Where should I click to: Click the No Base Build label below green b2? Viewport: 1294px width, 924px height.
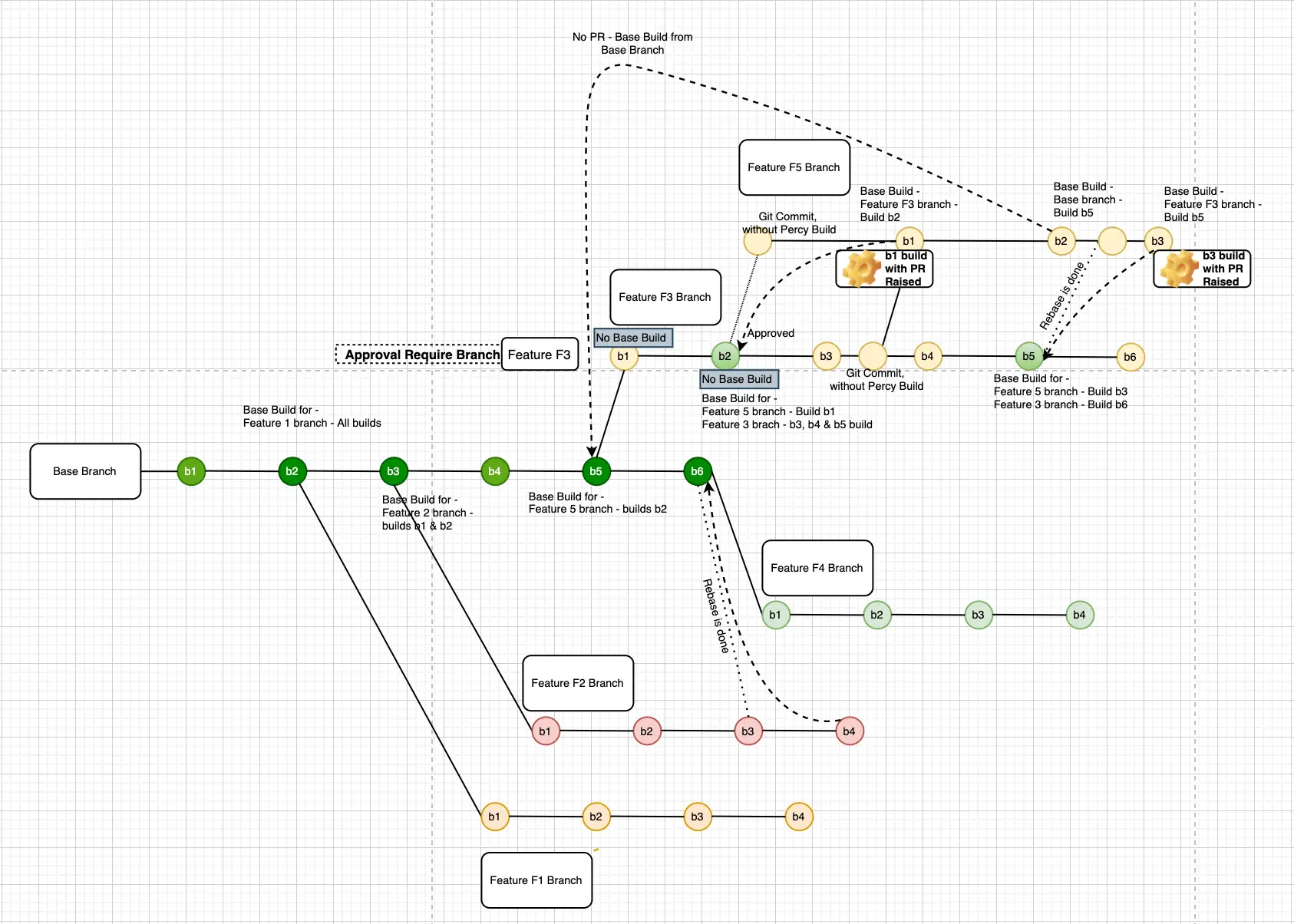pyautogui.click(x=738, y=379)
